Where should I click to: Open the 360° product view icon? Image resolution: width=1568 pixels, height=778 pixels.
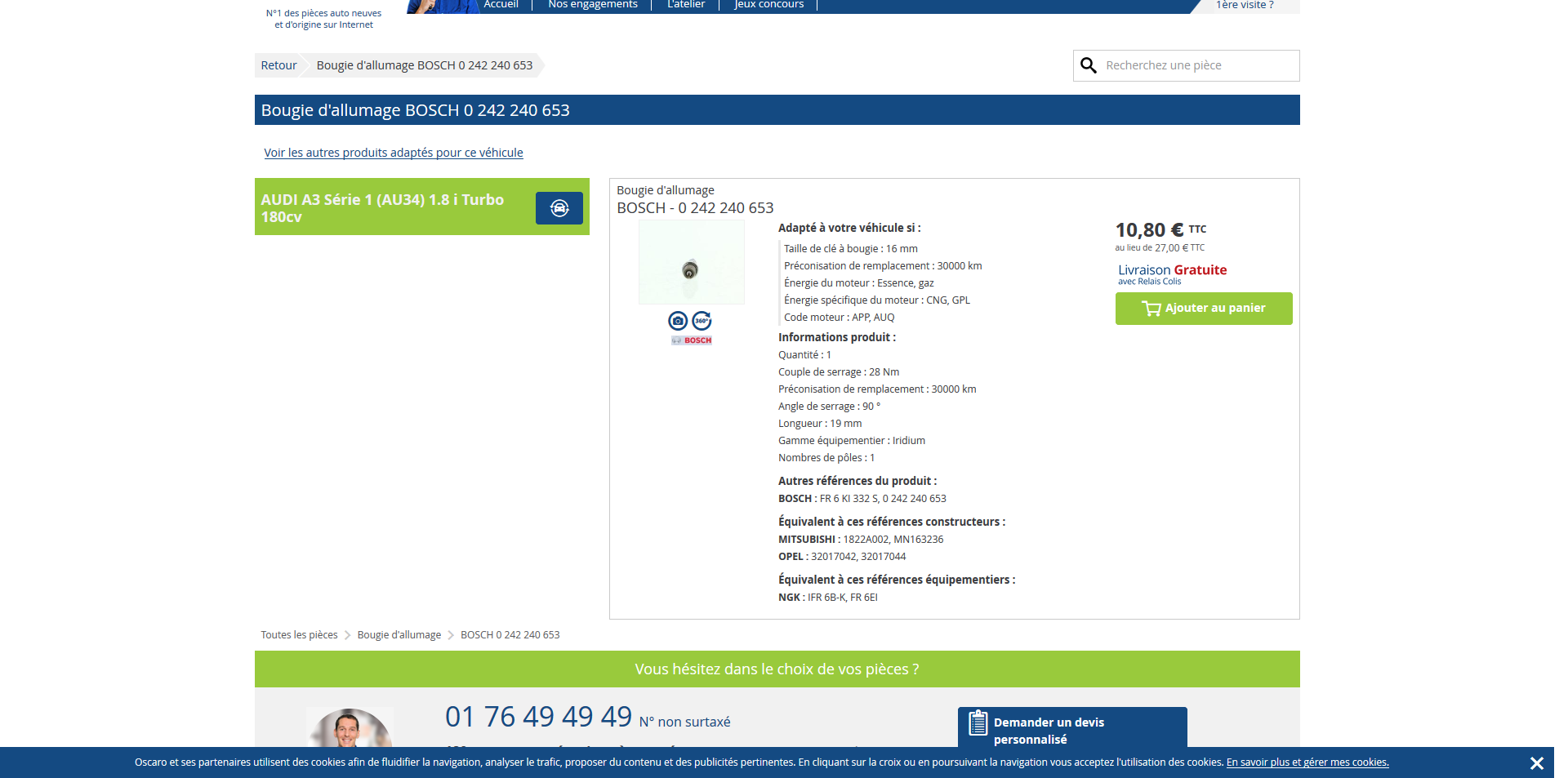(702, 321)
